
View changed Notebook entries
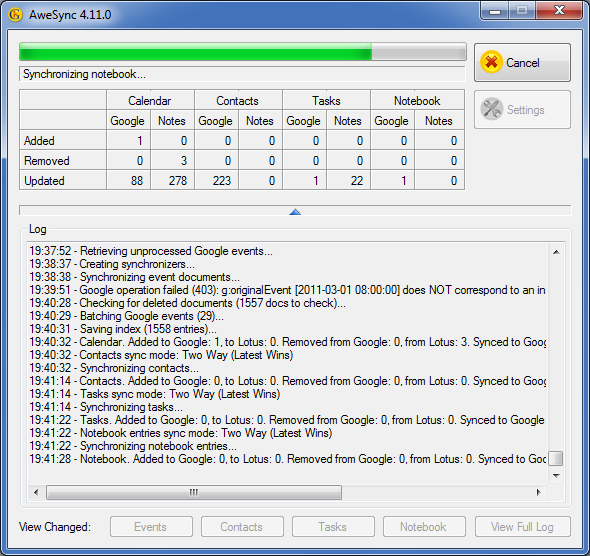(424, 527)
